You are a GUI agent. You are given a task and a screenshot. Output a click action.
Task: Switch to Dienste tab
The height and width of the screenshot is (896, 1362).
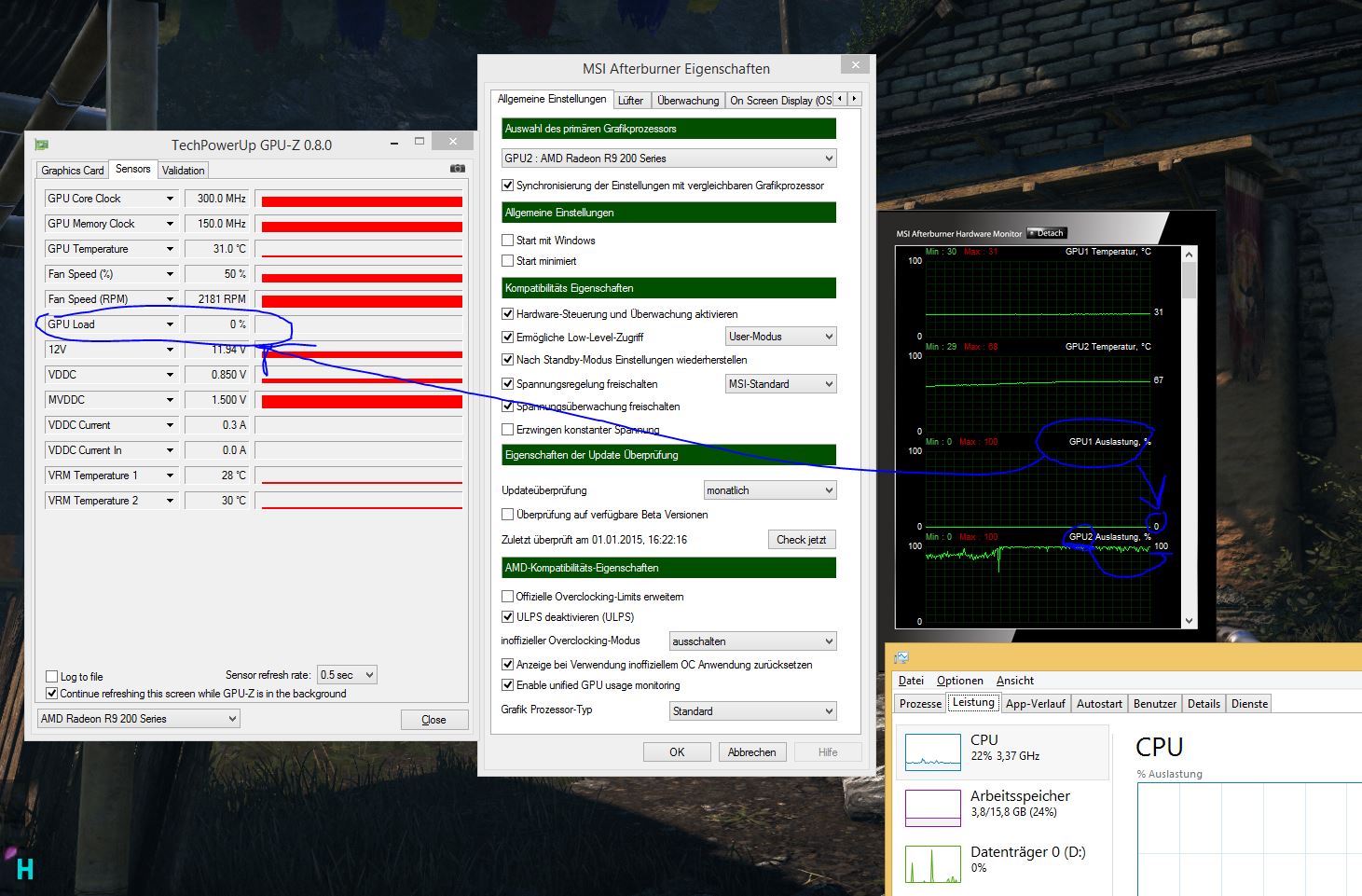[1249, 704]
